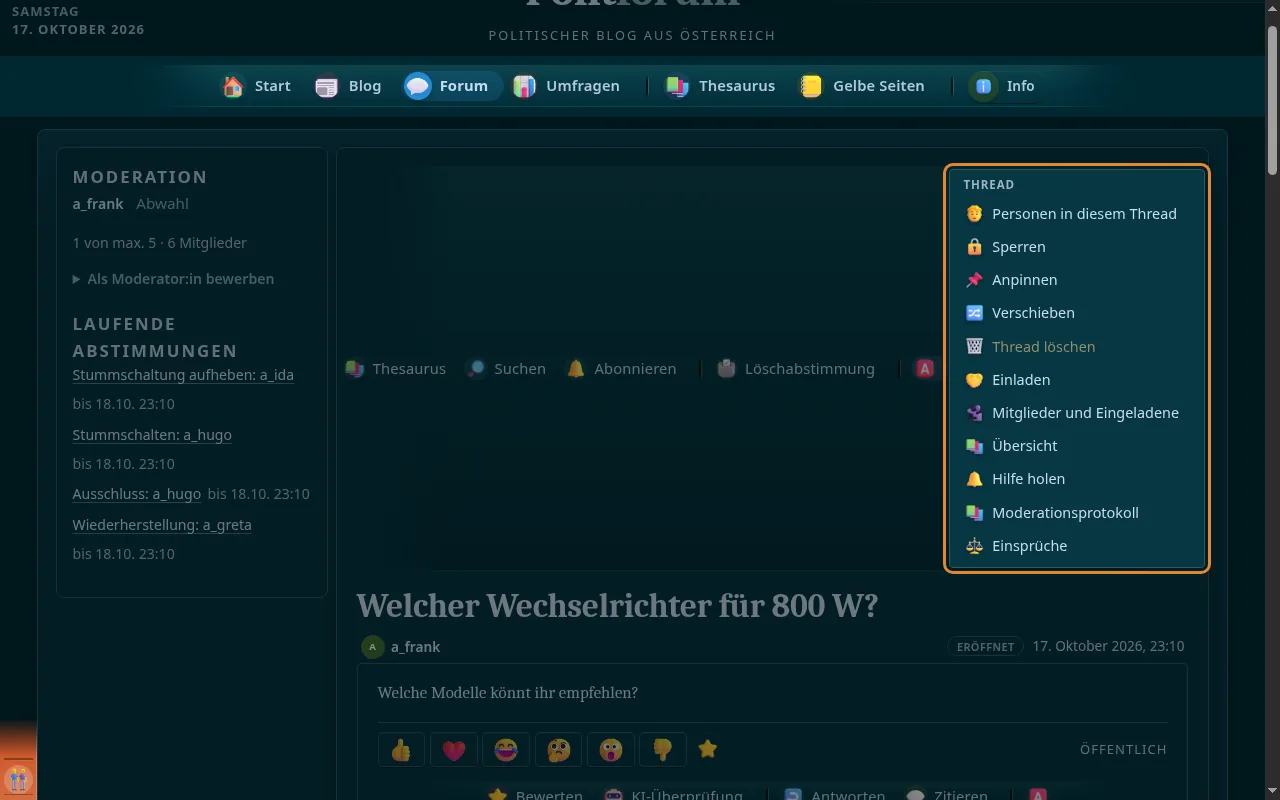Open Mitglieder und Eingeladene
The height and width of the screenshot is (800, 1280).
1077,413
